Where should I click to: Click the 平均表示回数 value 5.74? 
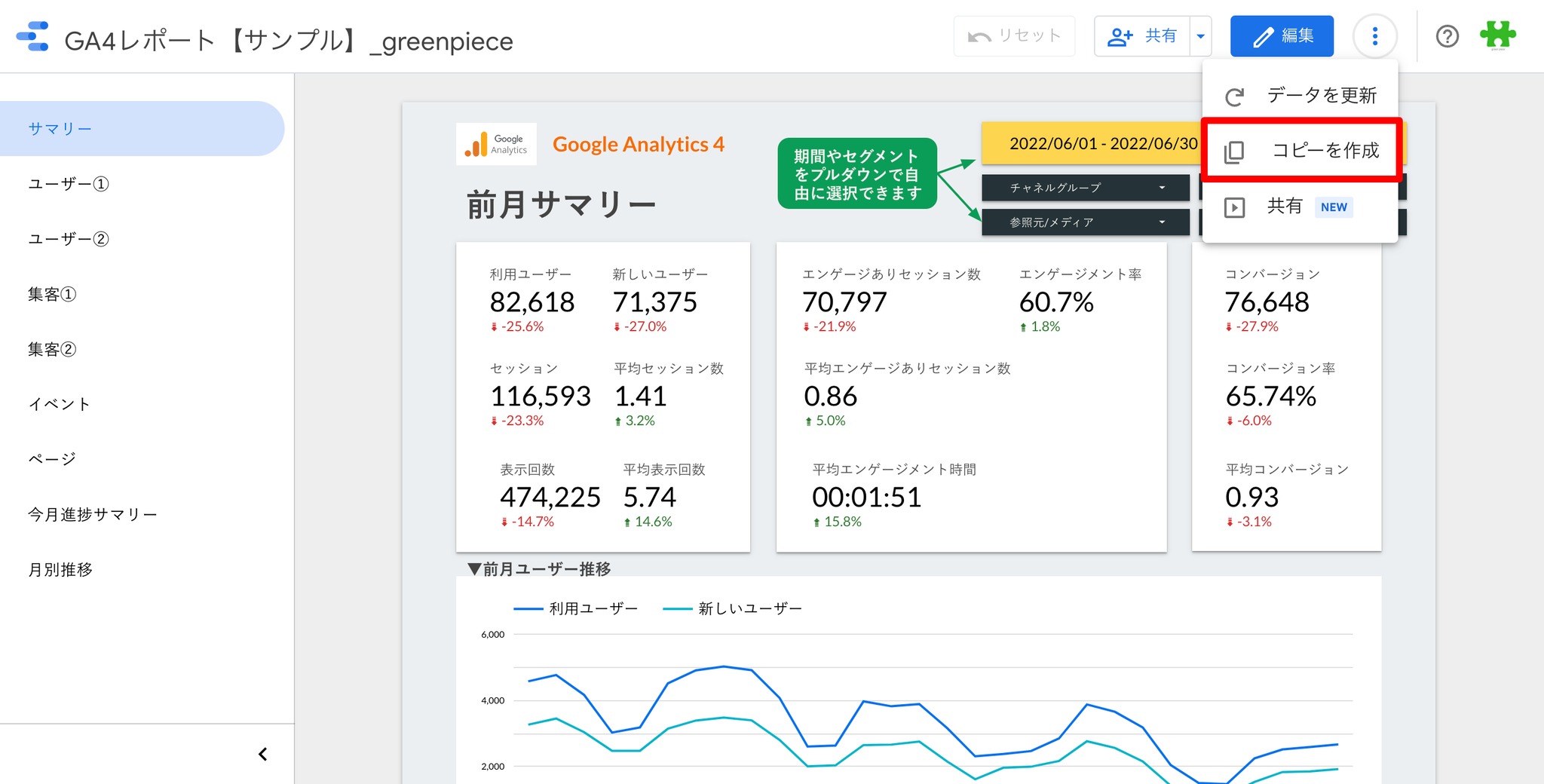tap(650, 498)
